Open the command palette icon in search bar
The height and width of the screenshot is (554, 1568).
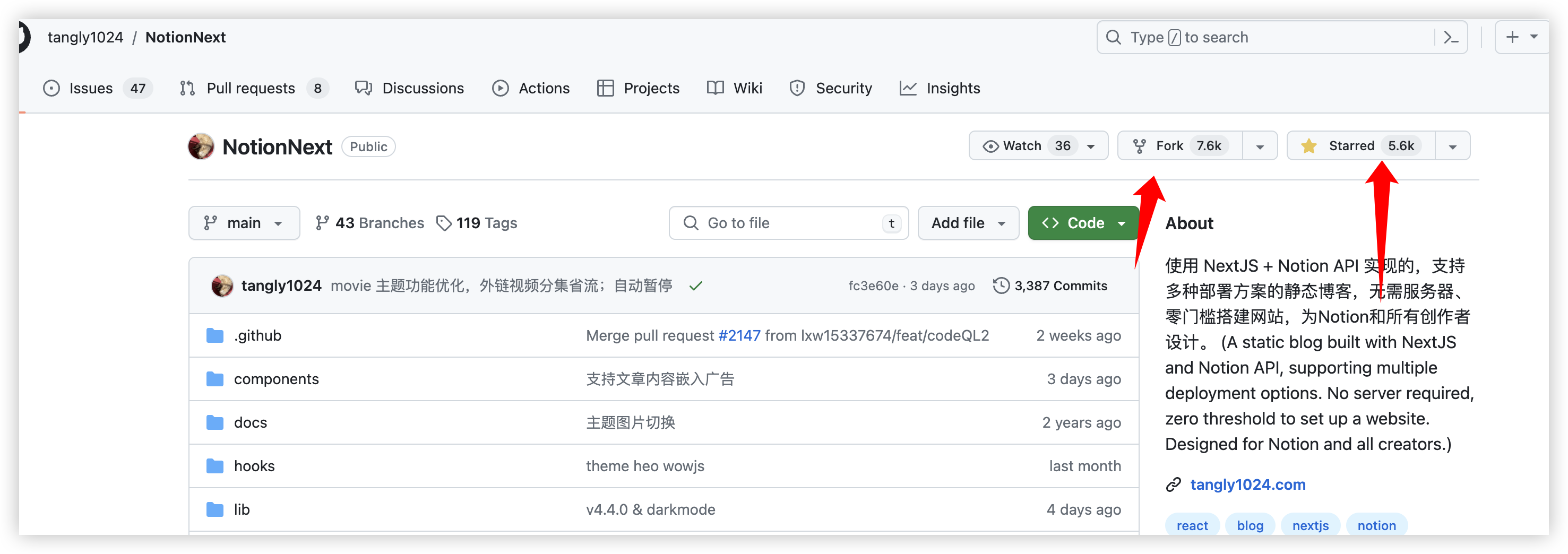(1451, 38)
